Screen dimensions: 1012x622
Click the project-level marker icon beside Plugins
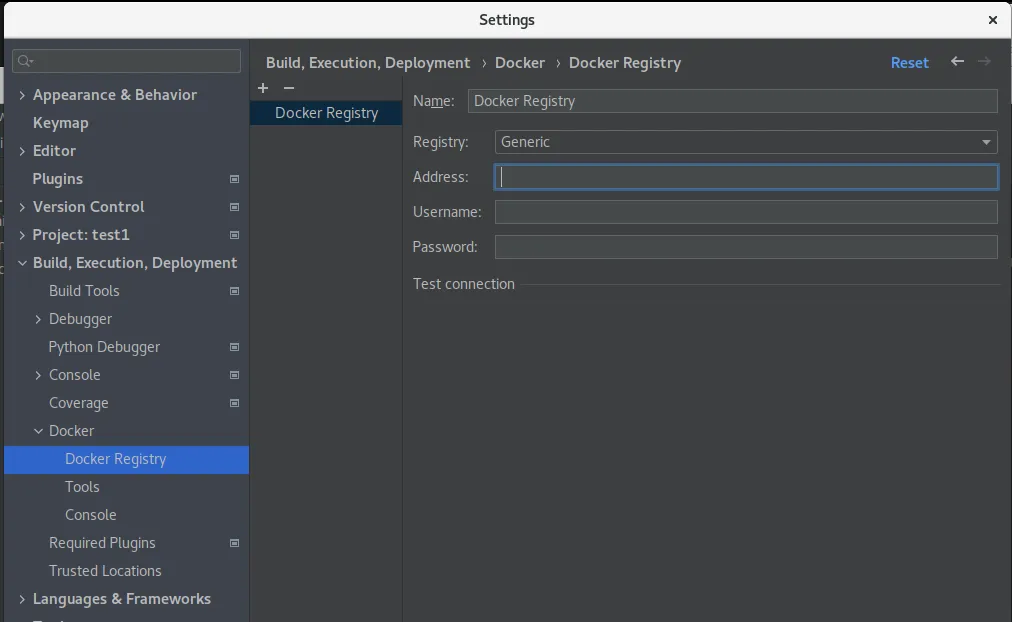coord(235,179)
